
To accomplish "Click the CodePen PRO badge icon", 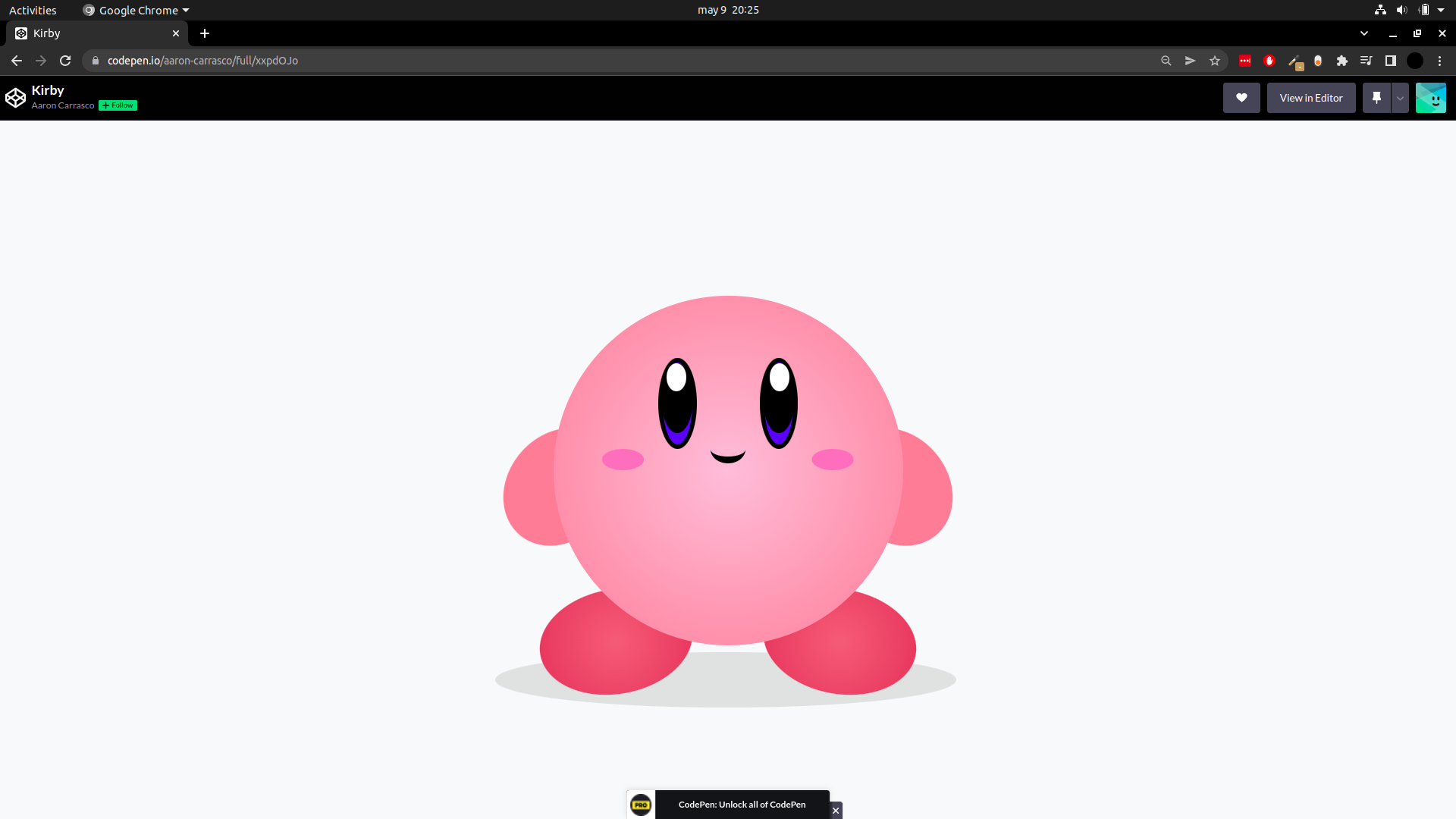I will 641,805.
